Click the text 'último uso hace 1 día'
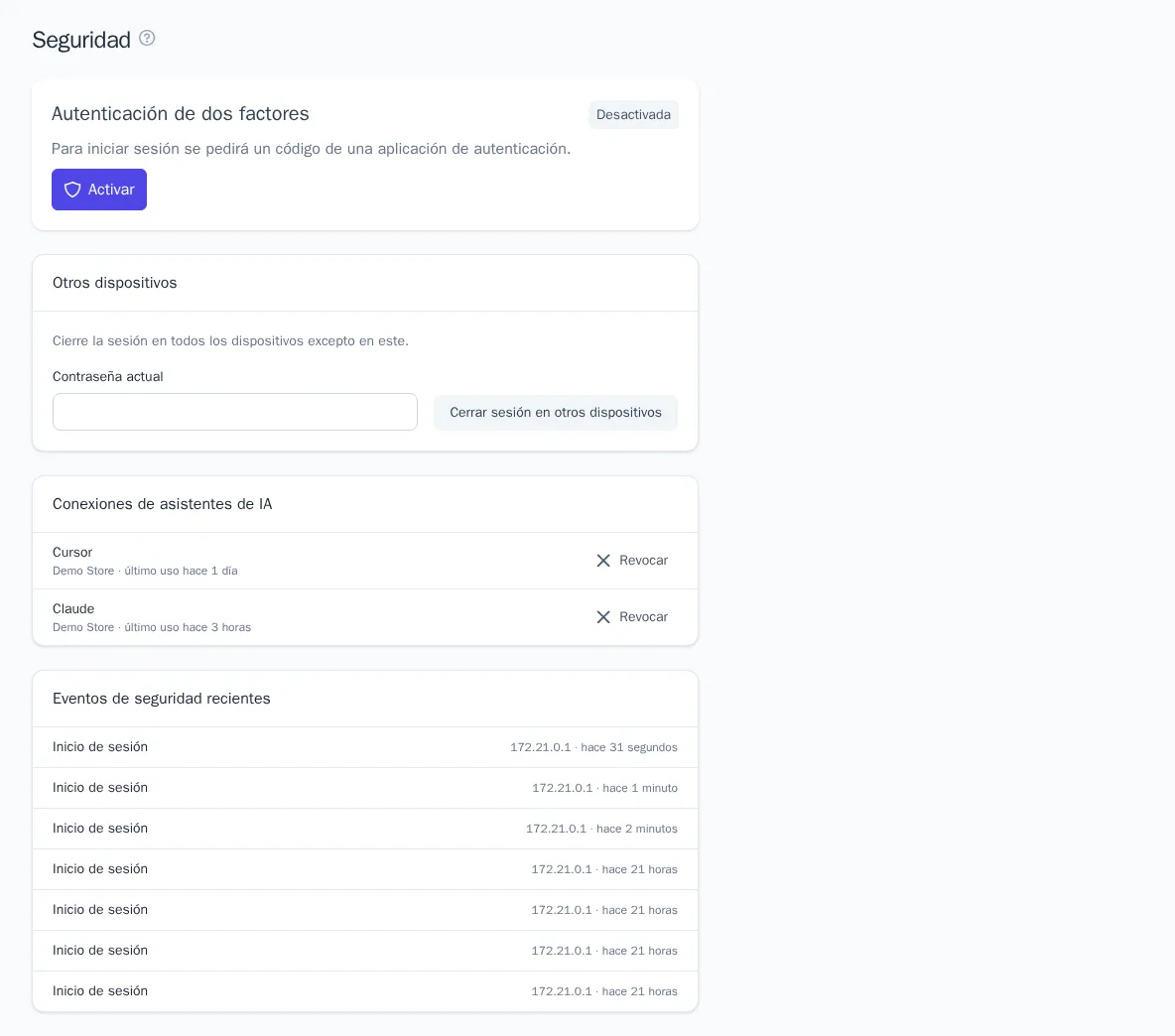 [182, 571]
